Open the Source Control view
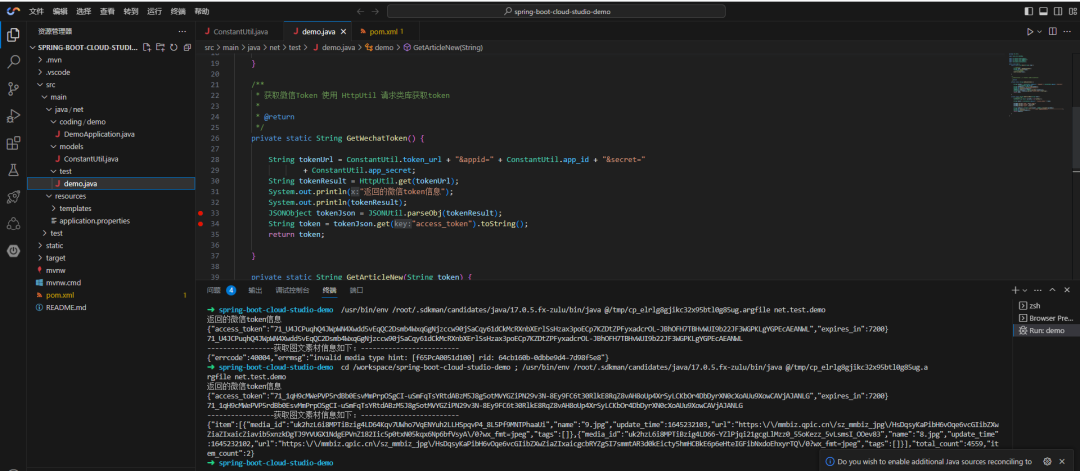Image resolution: width=1080 pixels, height=471 pixels. [13, 89]
